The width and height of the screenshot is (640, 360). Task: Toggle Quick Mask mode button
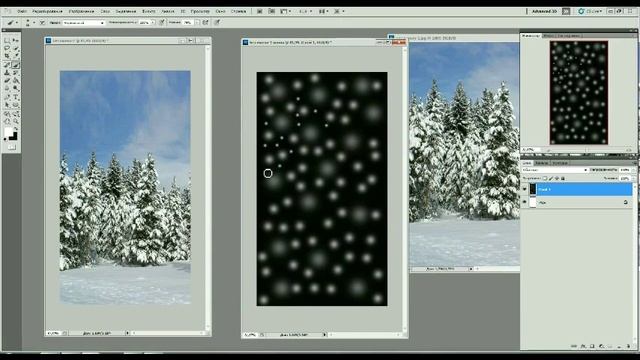click(x=11, y=147)
